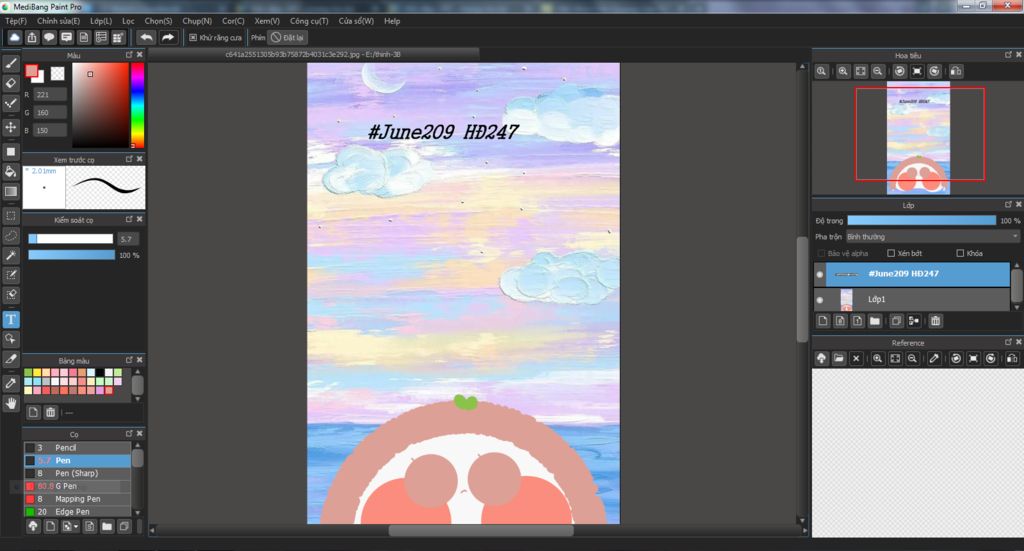This screenshot has width=1024, height=551.
Task: Open brush folder icon in Cọ panel
Action: [x=107, y=526]
